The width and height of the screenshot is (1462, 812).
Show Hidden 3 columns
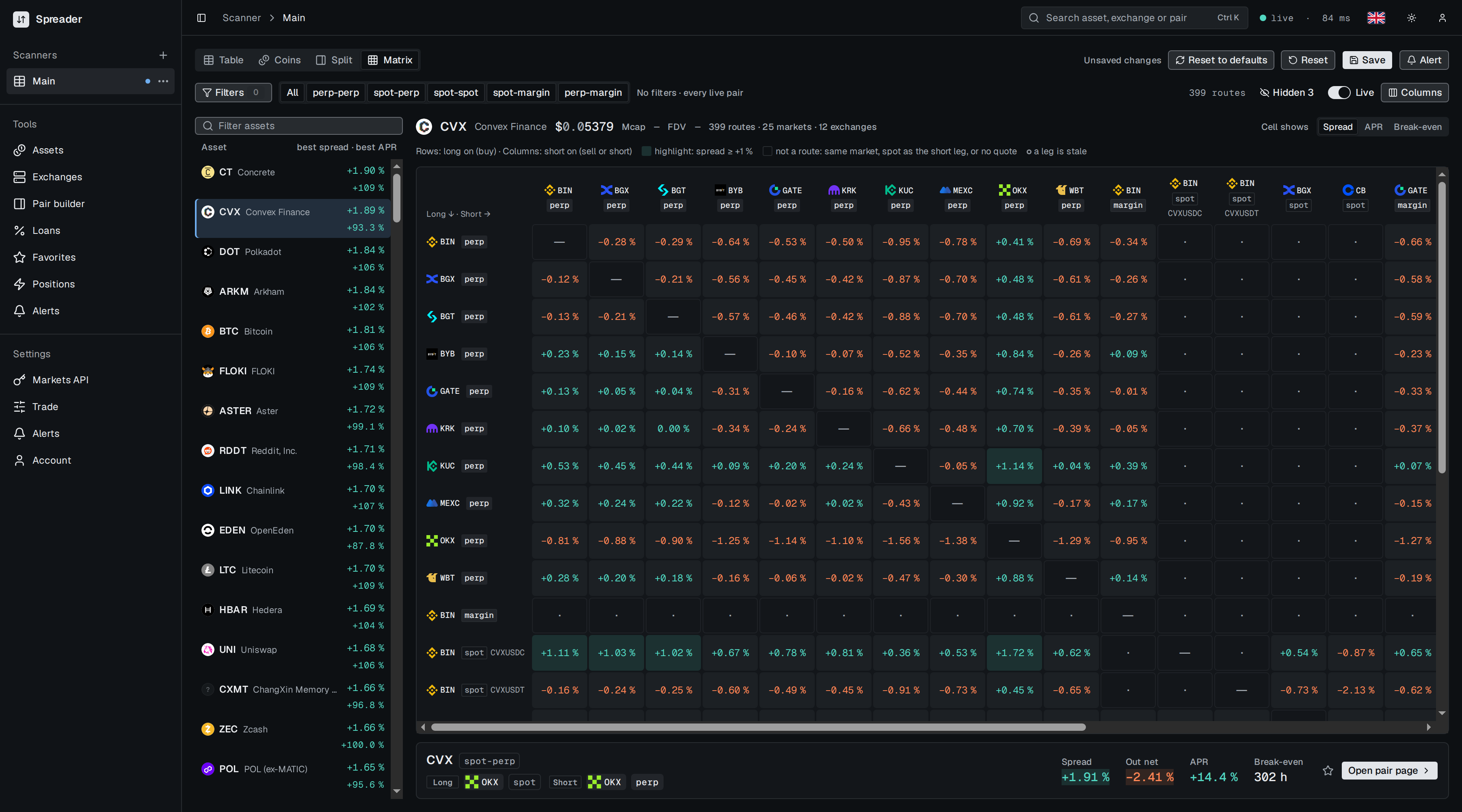coord(1286,93)
